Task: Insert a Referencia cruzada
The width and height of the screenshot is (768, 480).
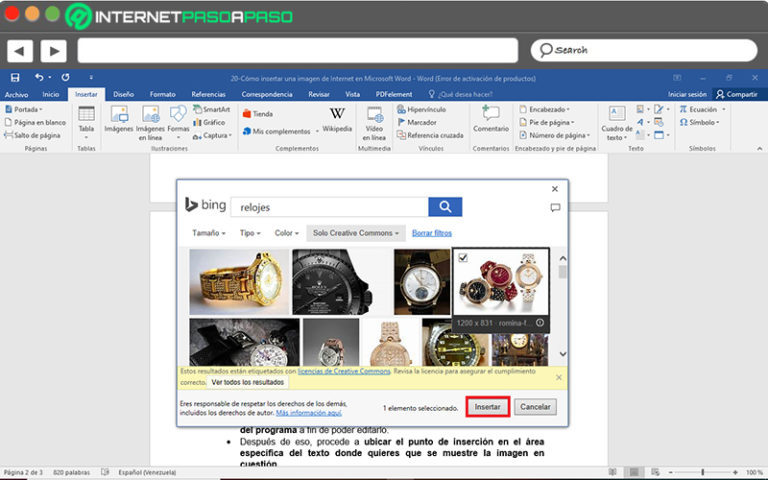Action: (x=430, y=135)
